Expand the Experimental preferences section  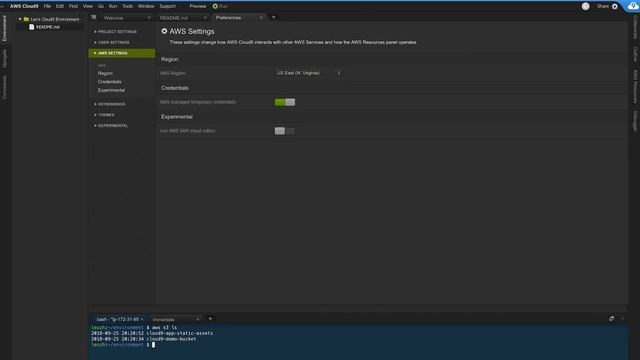pyautogui.click(x=111, y=126)
